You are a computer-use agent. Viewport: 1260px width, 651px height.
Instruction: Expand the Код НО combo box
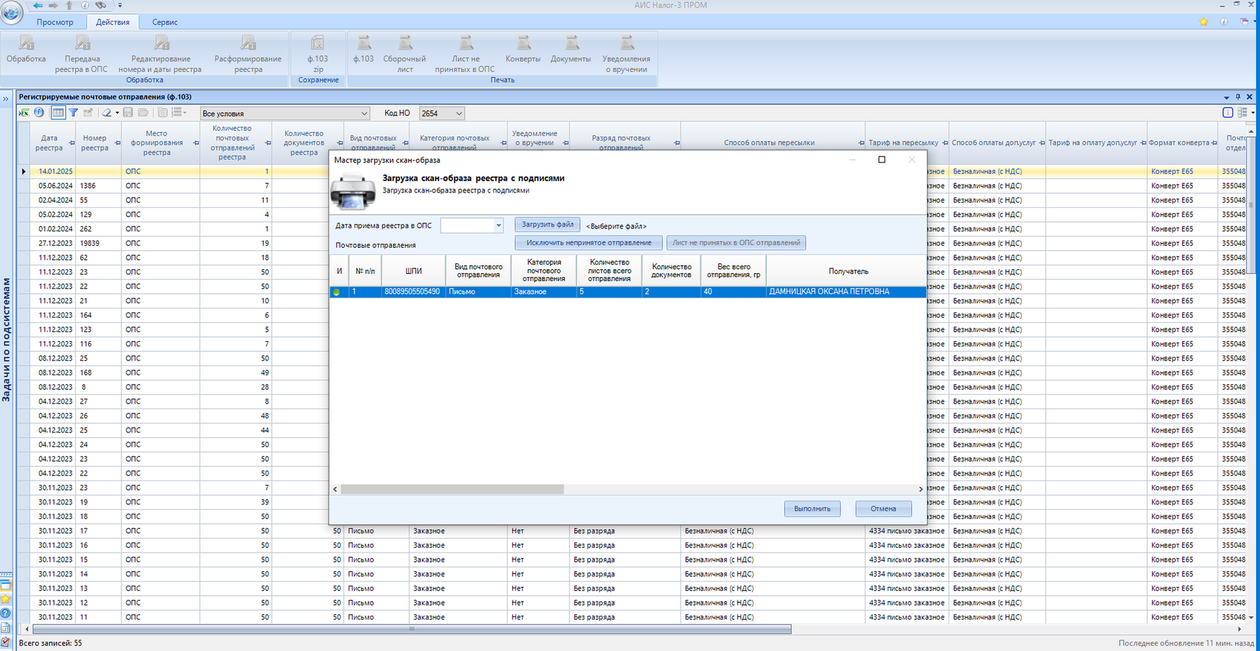[458, 114]
